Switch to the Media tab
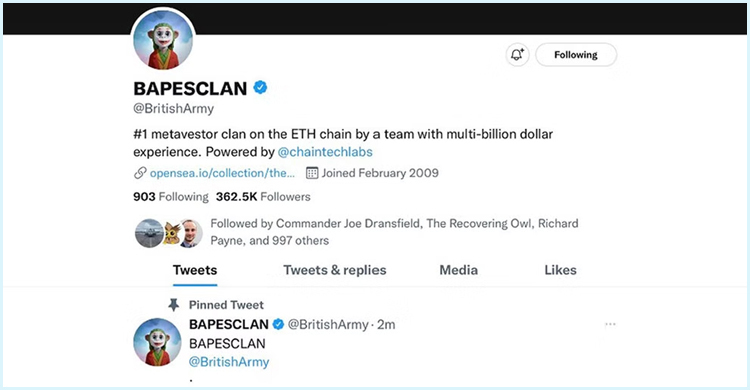Image resolution: width=750 pixels, height=390 pixels. click(x=459, y=270)
